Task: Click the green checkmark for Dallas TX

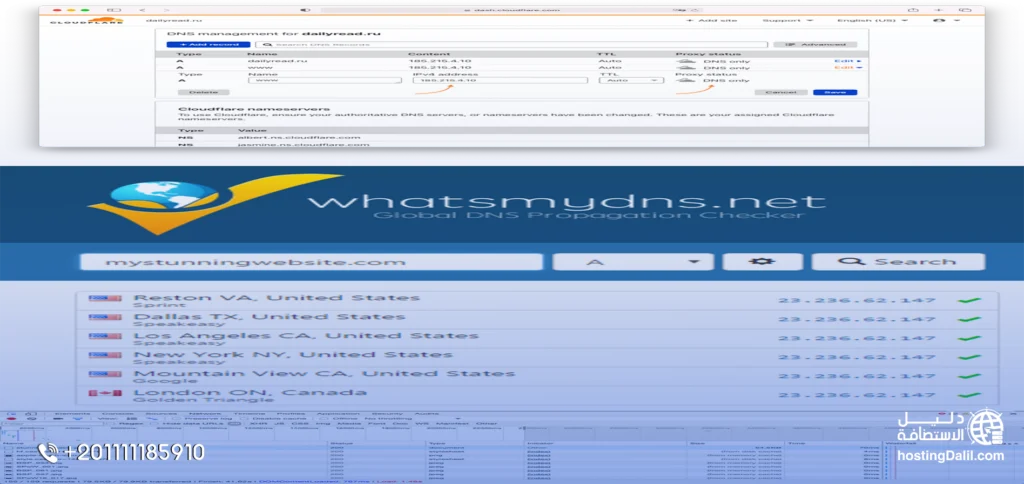Action: pyautogui.click(x=969, y=319)
